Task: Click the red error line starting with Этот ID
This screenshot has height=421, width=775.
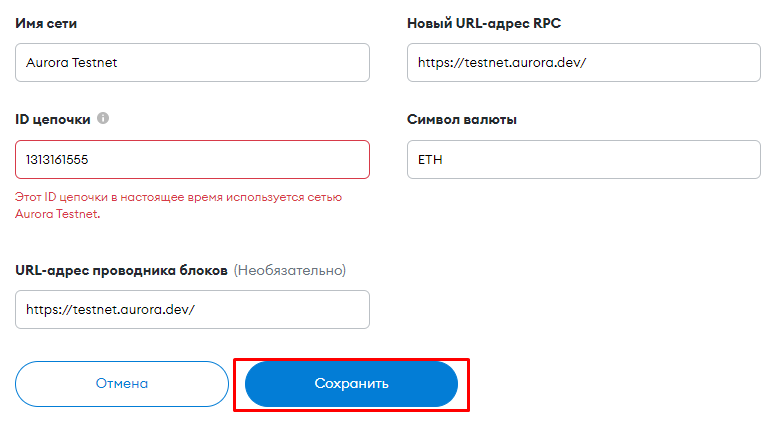Action: (x=178, y=198)
